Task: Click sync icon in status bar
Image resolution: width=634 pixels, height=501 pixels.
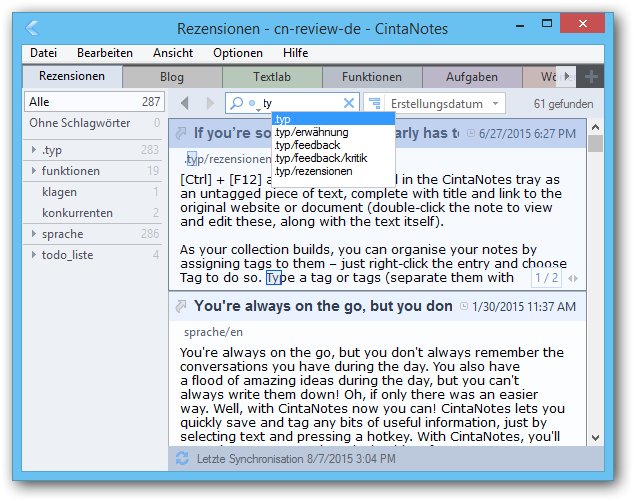Action: 182,459
